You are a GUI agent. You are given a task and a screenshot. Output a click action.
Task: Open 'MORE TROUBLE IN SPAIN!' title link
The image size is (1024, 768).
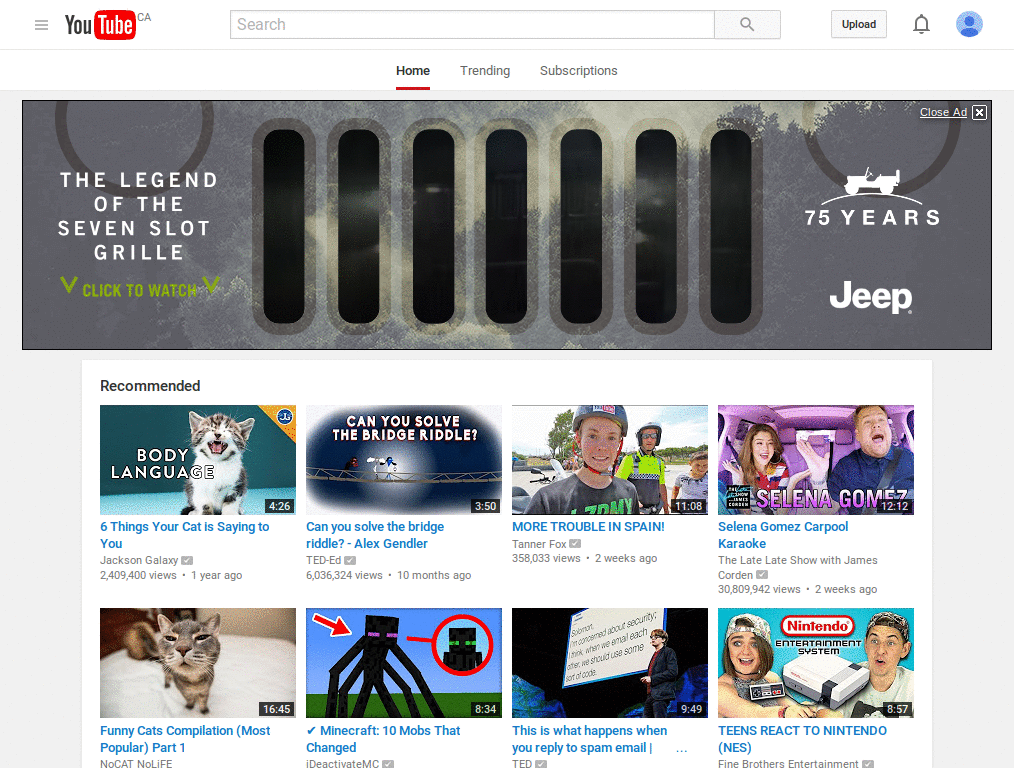coord(588,526)
